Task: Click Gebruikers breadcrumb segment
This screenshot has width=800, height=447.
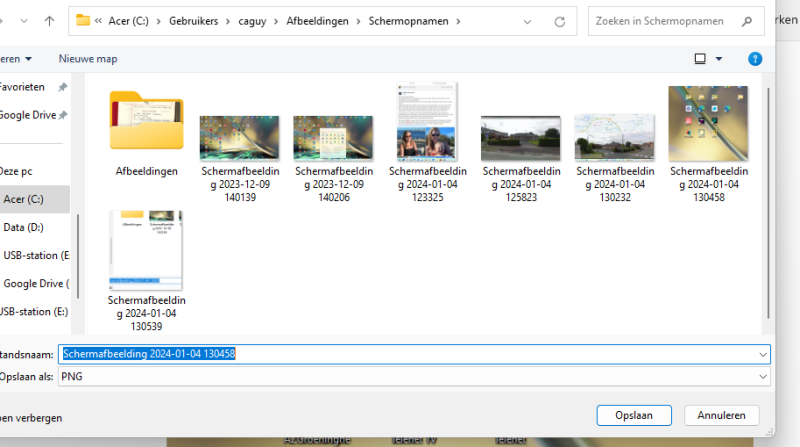Action: [x=193, y=21]
